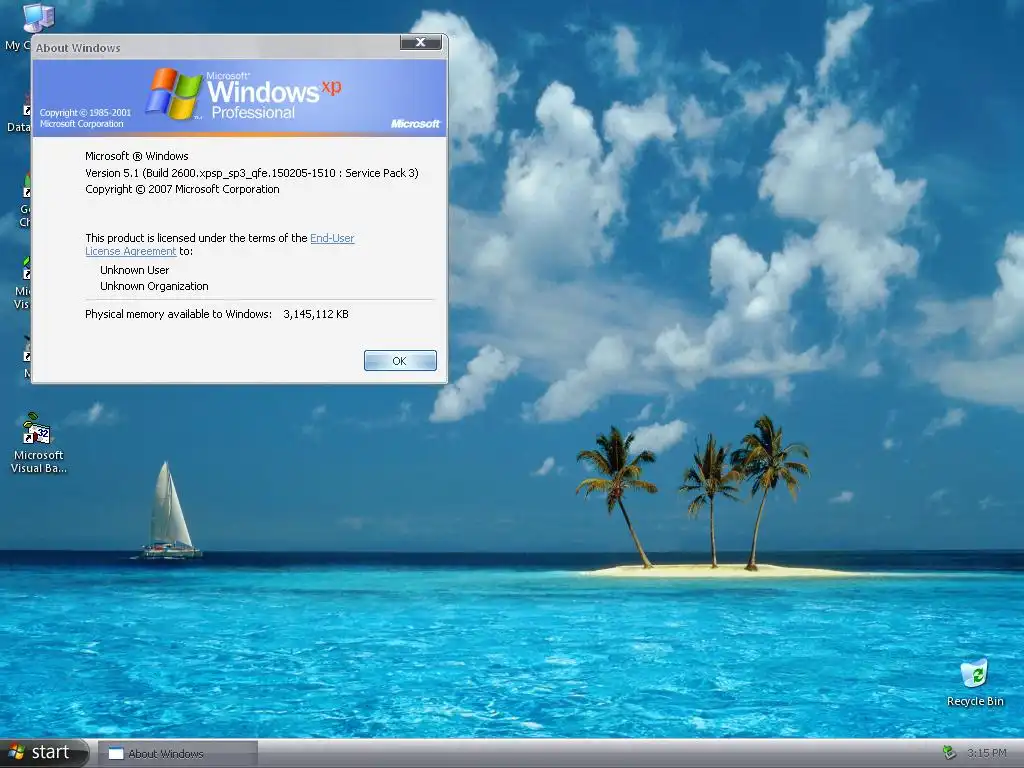Select the Microsoft Visual Basic desktop shortcut
Viewport: 1024px width, 768px height.
click(39, 443)
